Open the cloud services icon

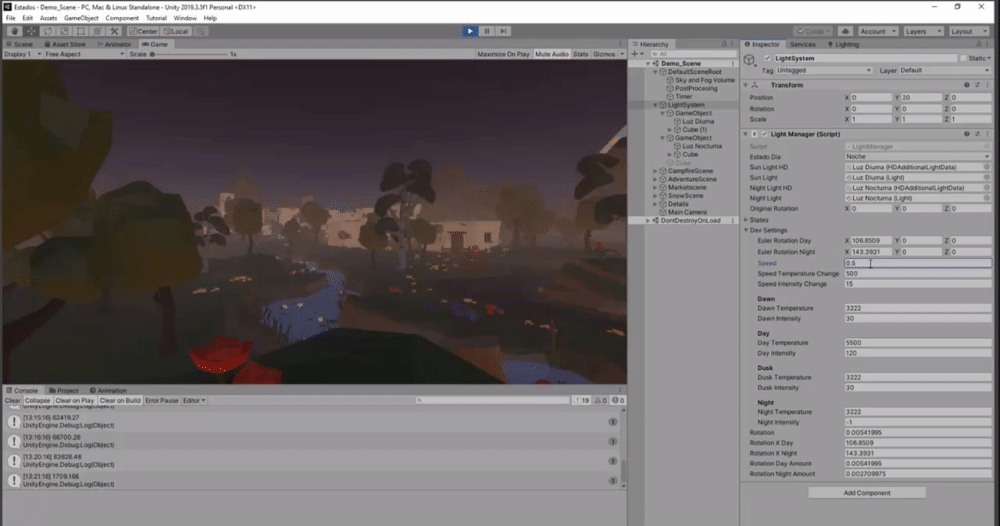(x=845, y=31)
